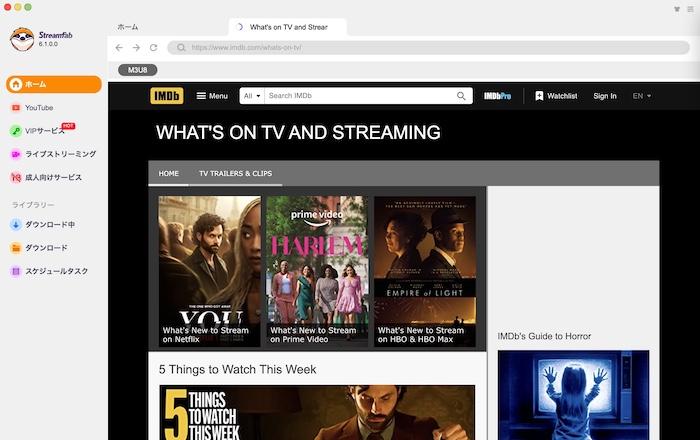
Task: Click the StreamFab 6.1.0.0 version text
Action: [48, 44]
